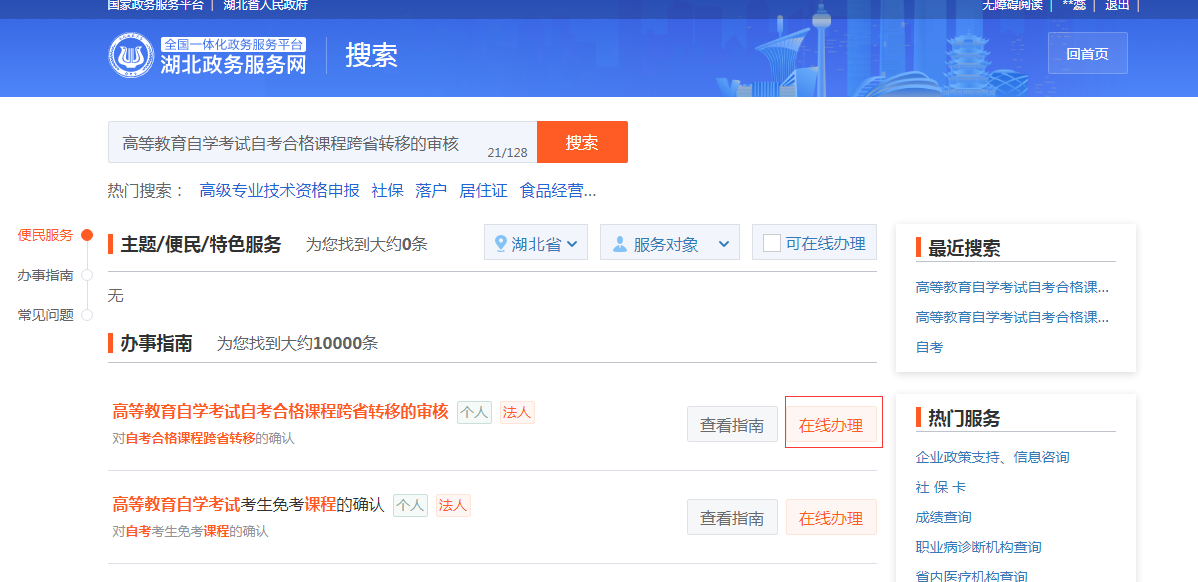The height and width of the screenshot is (582, 1198).
Task: Open 无障碍阅读 accessibility mode
Action: click(x=1012, y=5)
